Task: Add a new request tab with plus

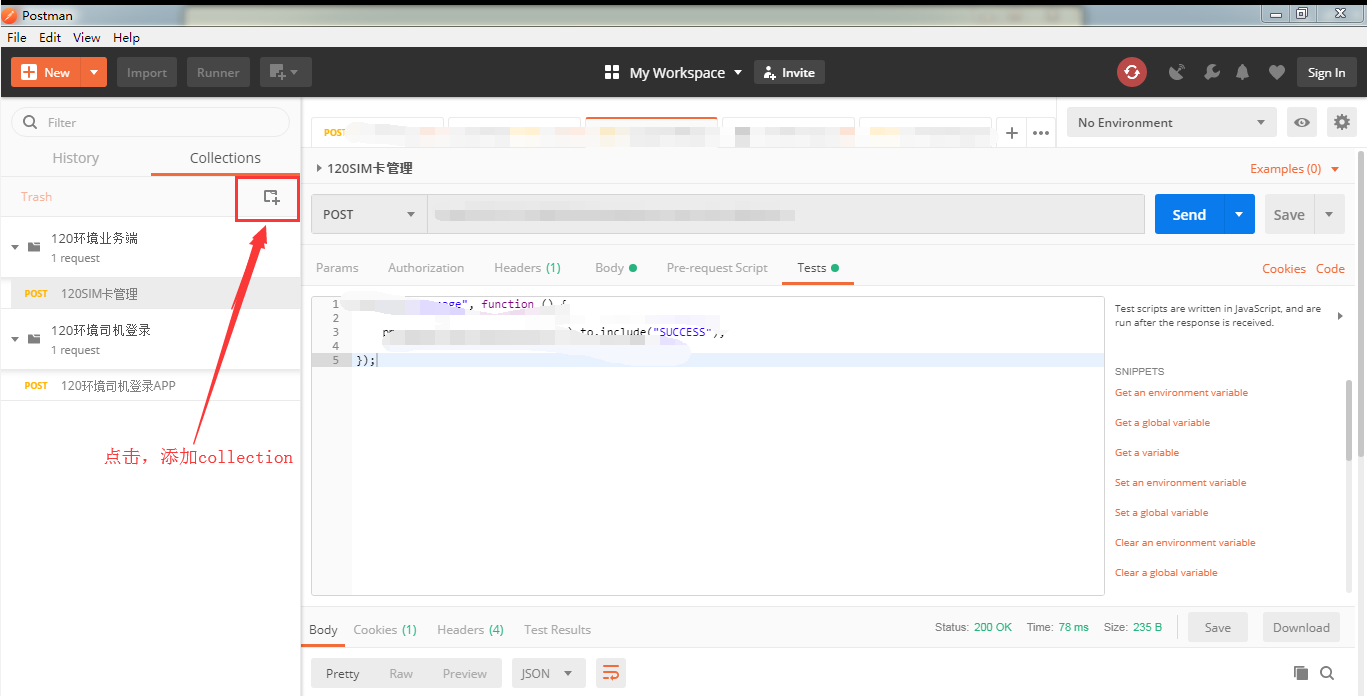Action: pyautogui.click(x=1011, y=133)
